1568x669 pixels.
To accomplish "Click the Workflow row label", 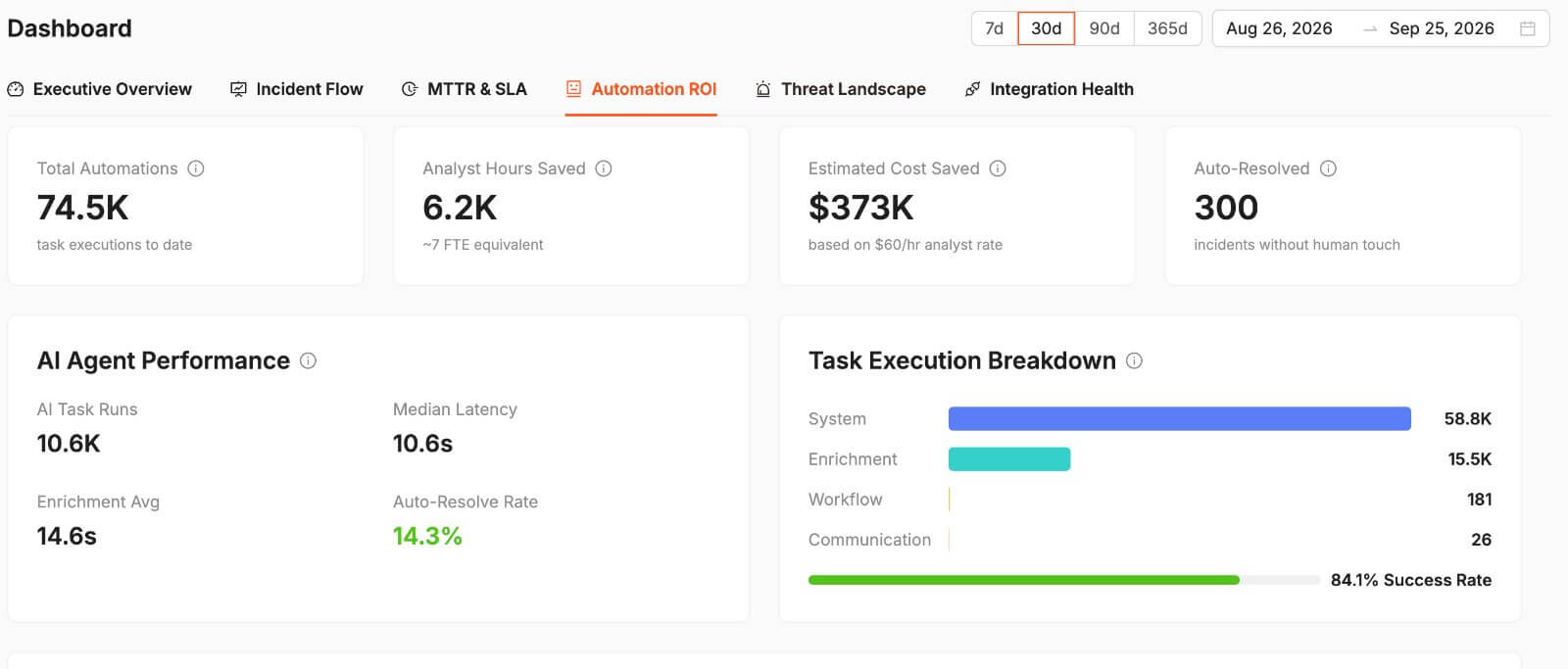I will (846, 500).
